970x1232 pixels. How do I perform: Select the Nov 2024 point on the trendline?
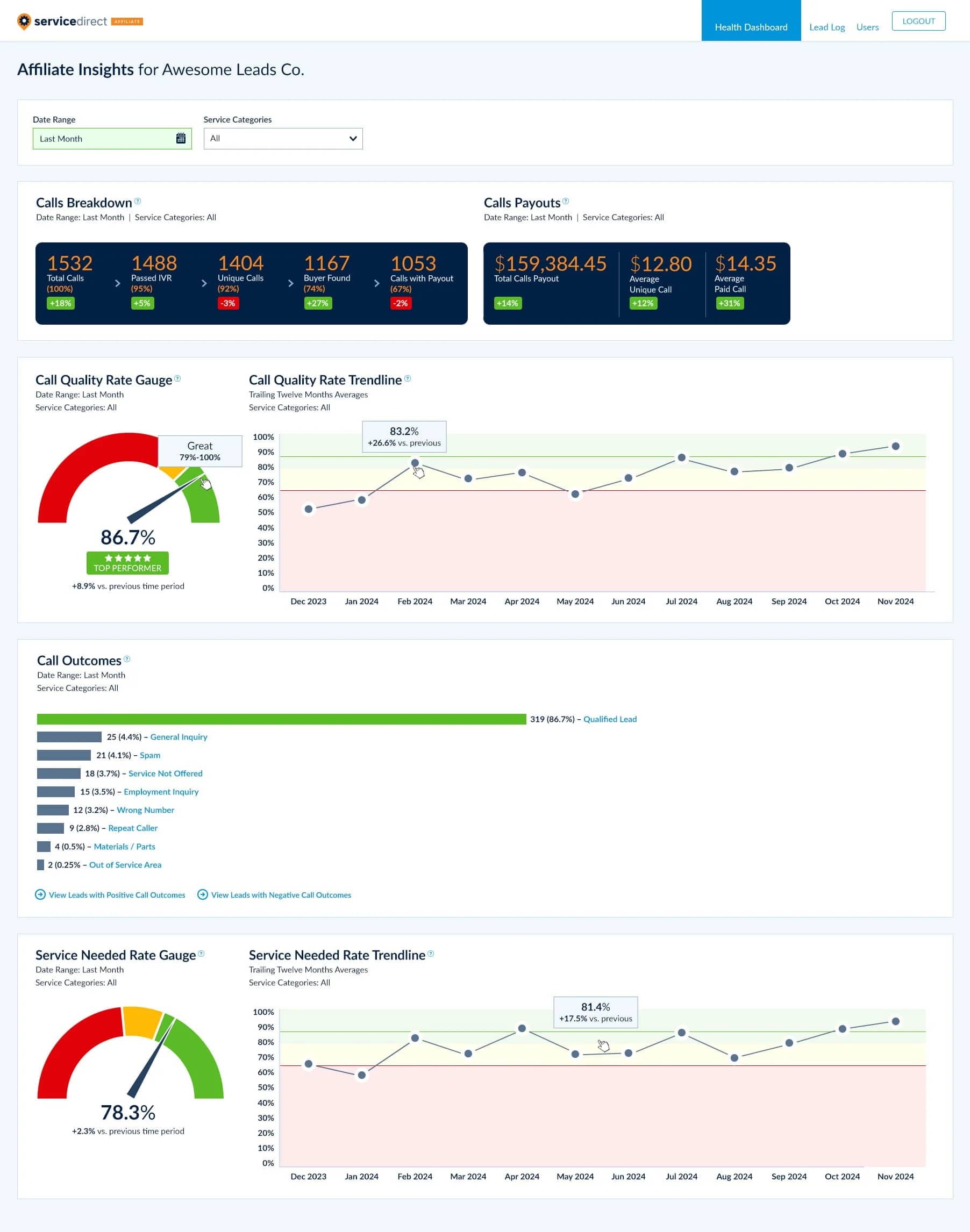[x=896, y=446]
